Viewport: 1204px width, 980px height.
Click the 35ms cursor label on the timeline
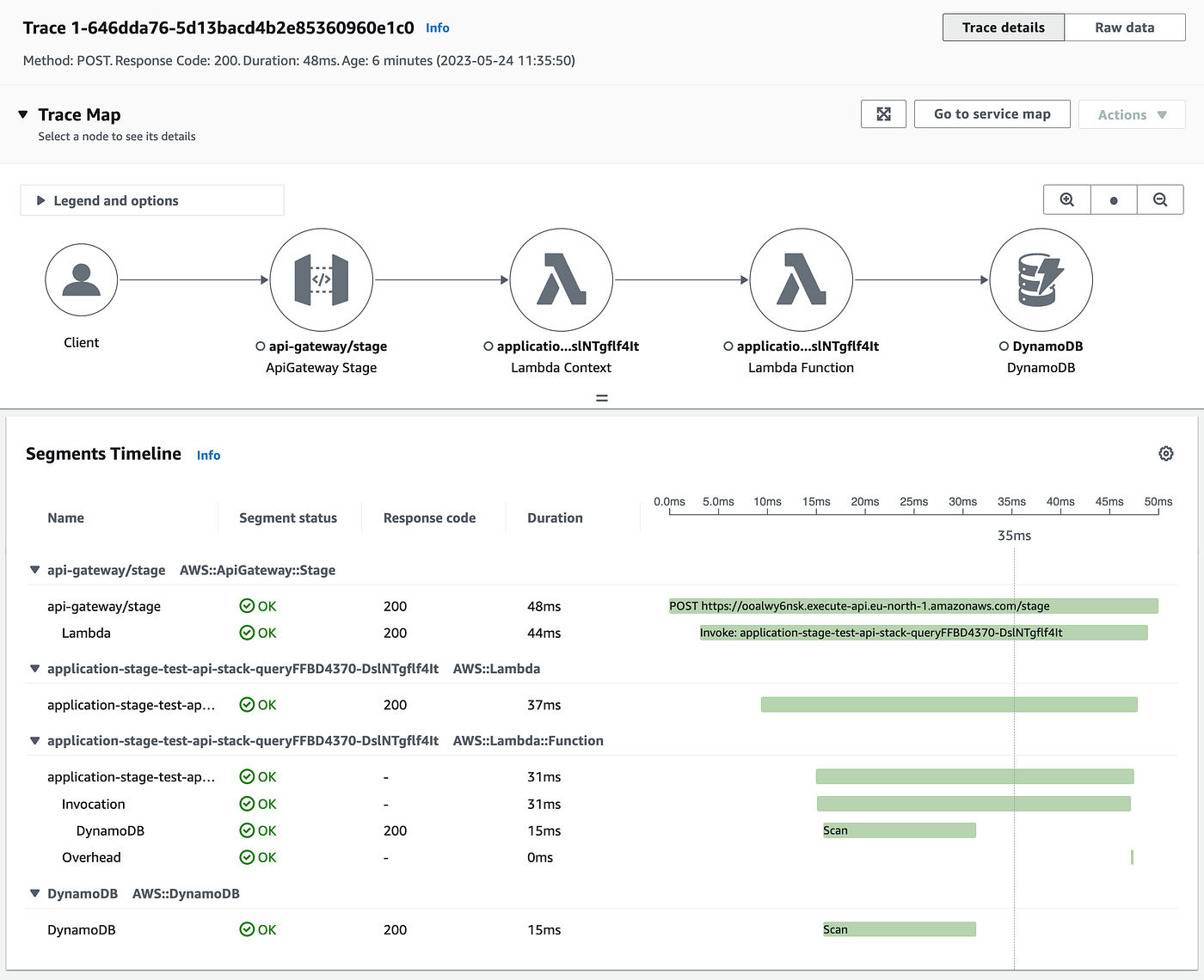1015,536
